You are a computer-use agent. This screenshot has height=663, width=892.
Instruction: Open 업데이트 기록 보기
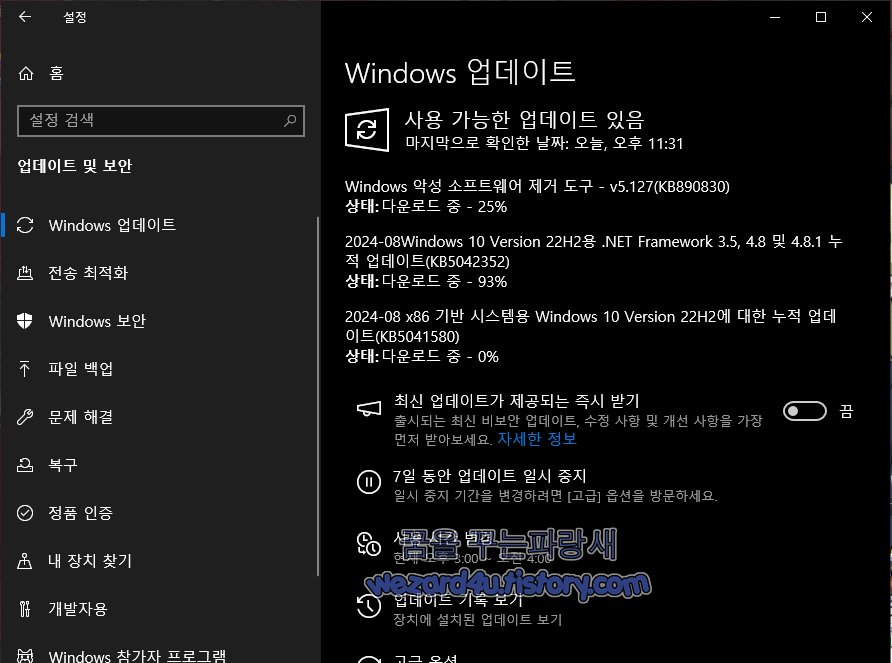point(458,599)
